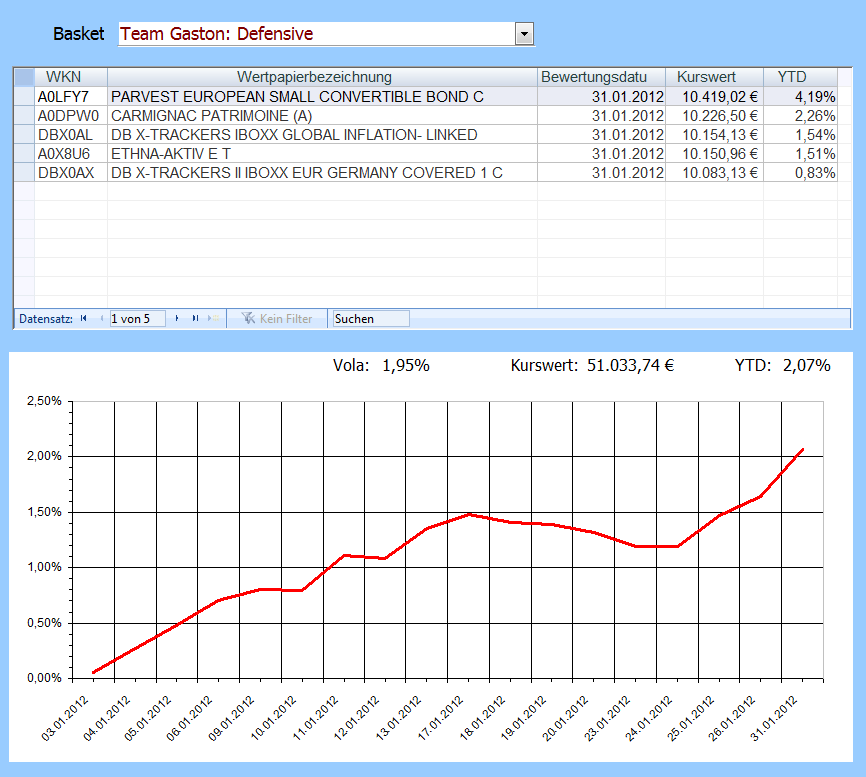The image size is (866, 777).
Task: Select row of PARVEST EUROPEAN SMALL CONVERTIBLE BOND
Action: coord(24,97)
